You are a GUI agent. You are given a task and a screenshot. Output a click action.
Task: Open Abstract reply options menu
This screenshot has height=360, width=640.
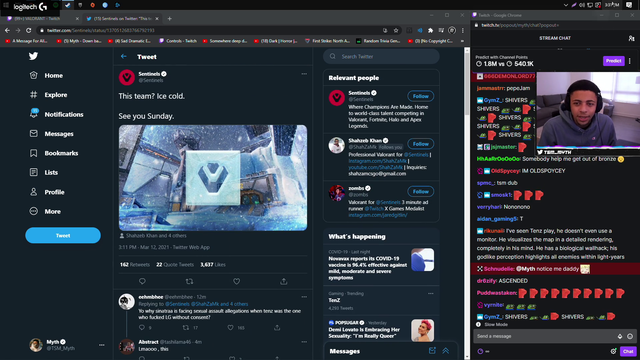304,342
